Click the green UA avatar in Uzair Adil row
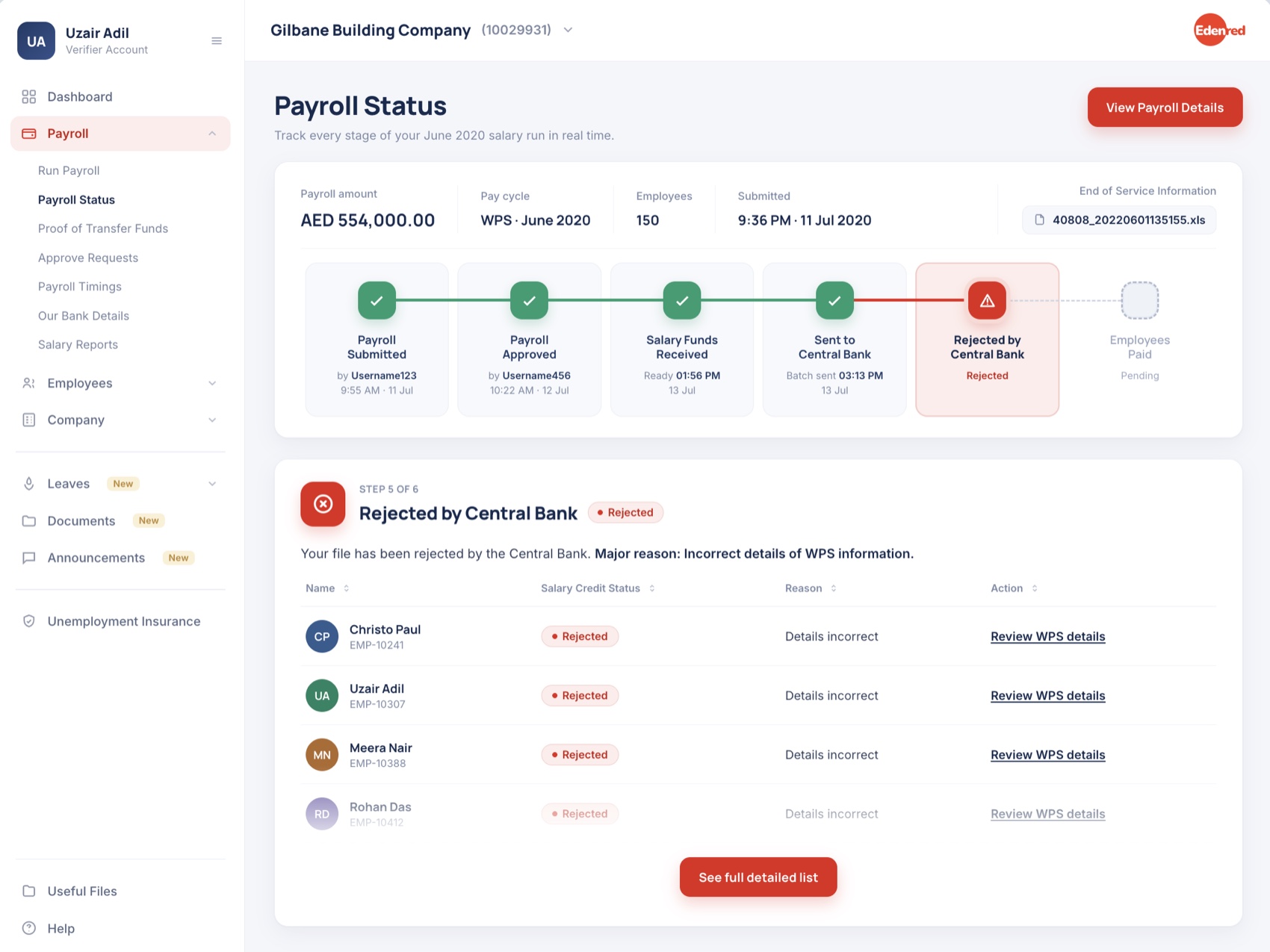The width and height of the screenshot is (1270, 952). (x=322, y=696)
